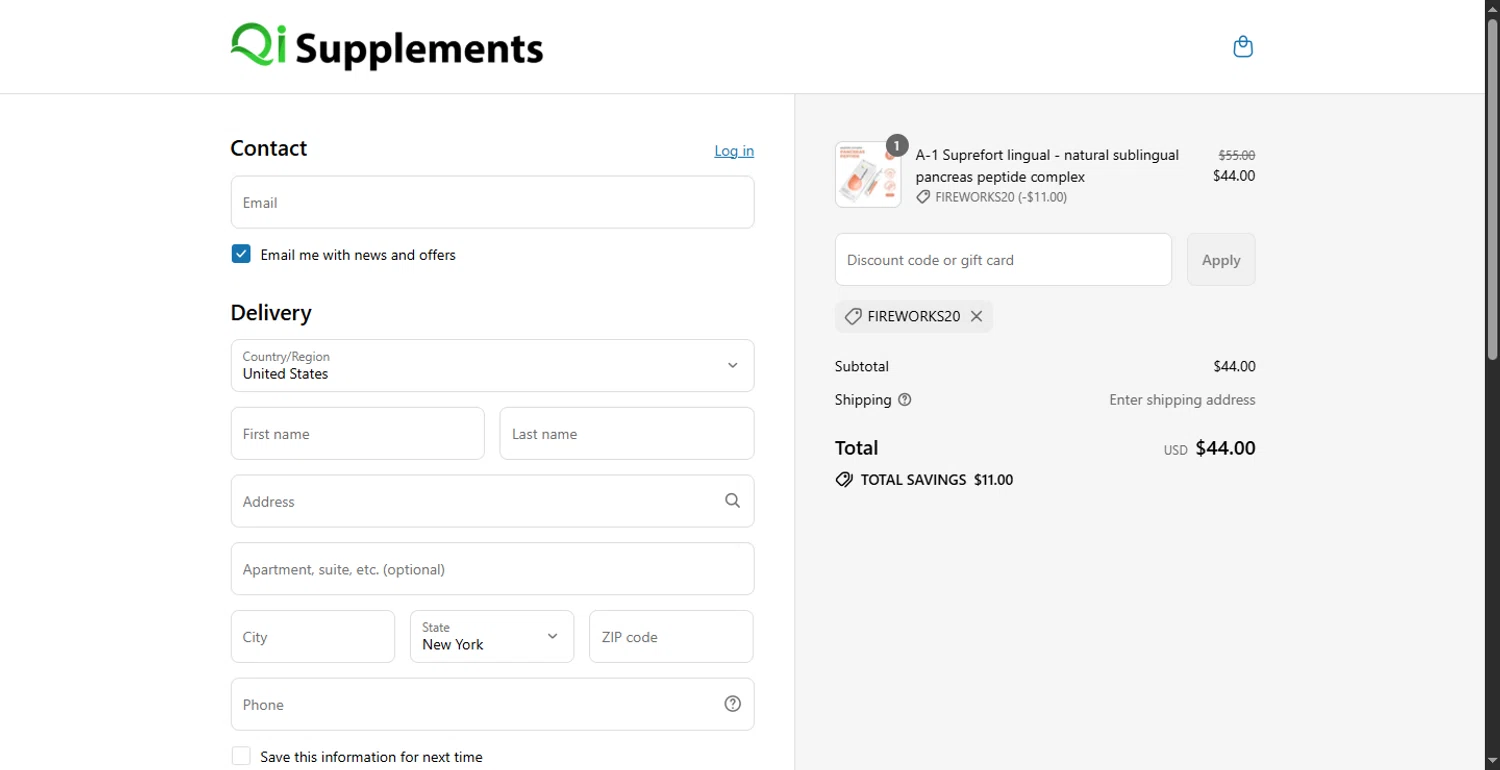The image size is (1500, 770).
Task: Click the Contact section heading
Action: point(268,148)
